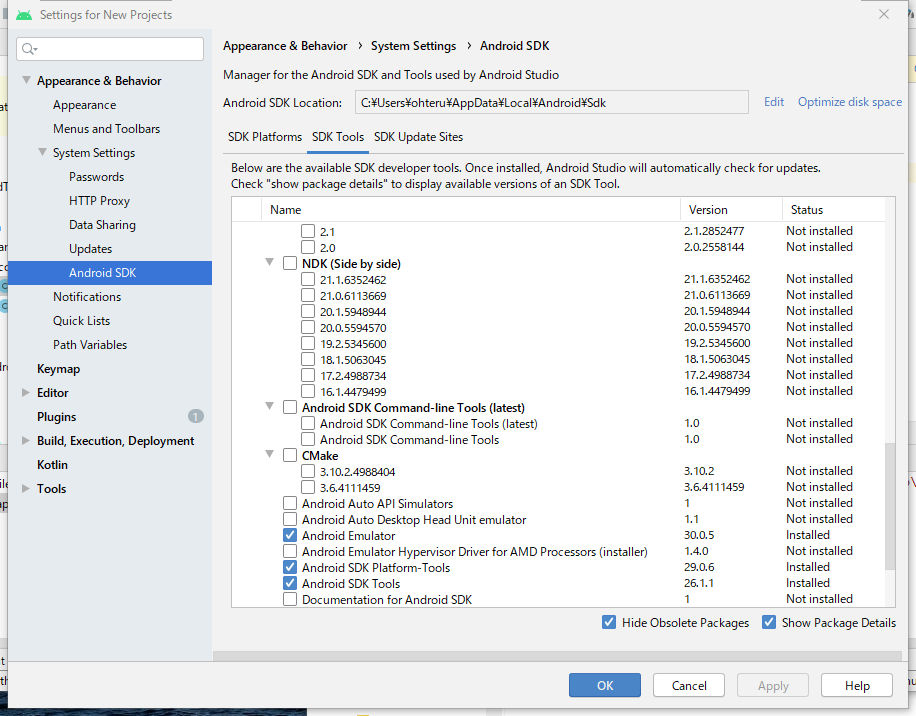Toggle Show Package Details checkbox
The image size is (916, 716).
[x=769, y=622]
